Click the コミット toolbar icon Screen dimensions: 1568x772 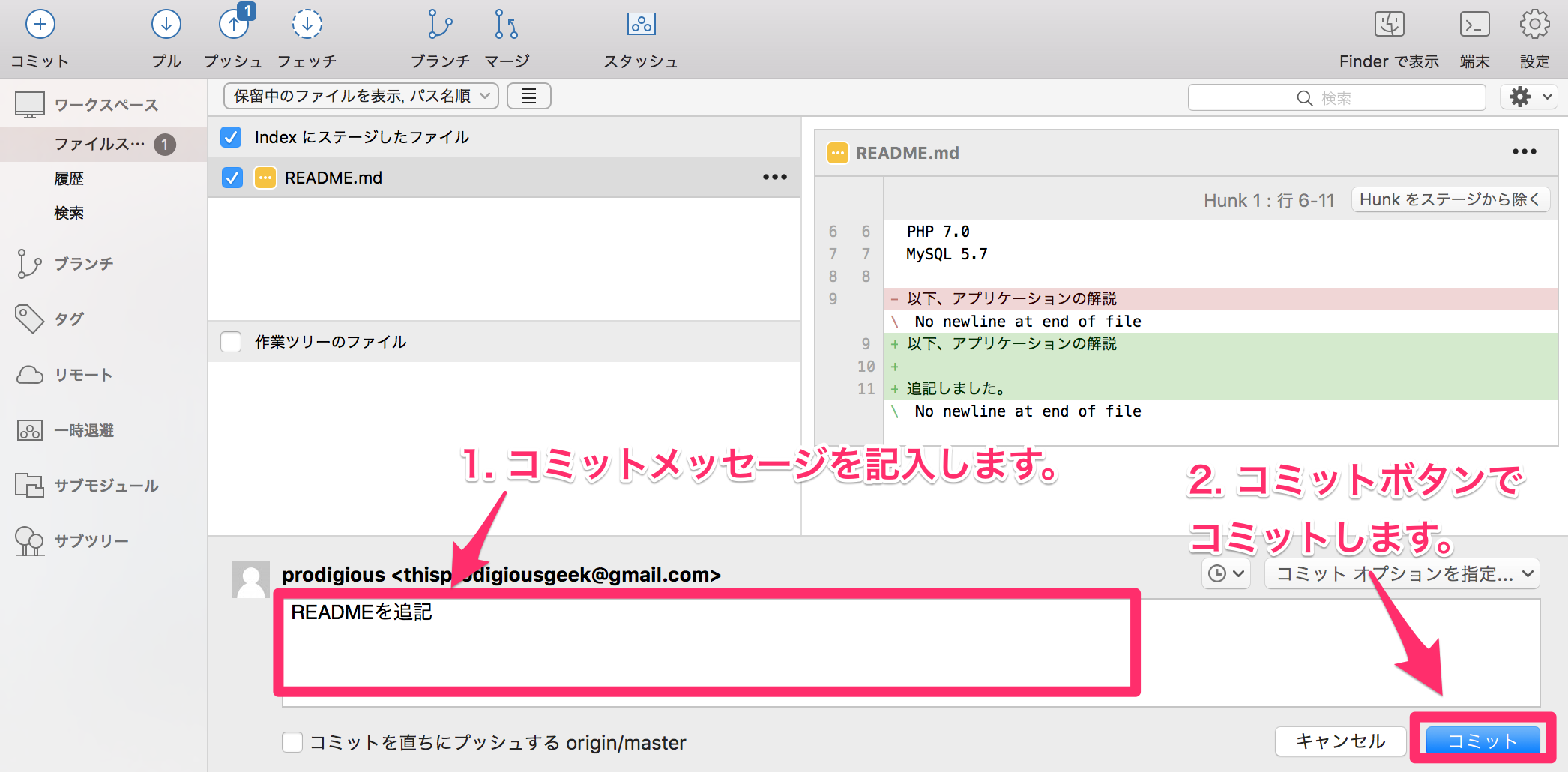40,25
